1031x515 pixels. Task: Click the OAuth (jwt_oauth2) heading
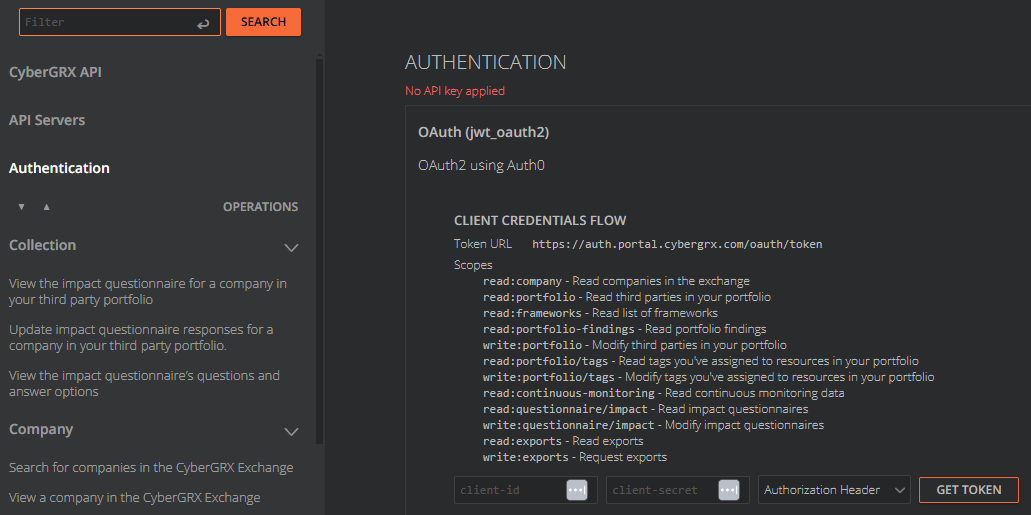tap(484, 133)
